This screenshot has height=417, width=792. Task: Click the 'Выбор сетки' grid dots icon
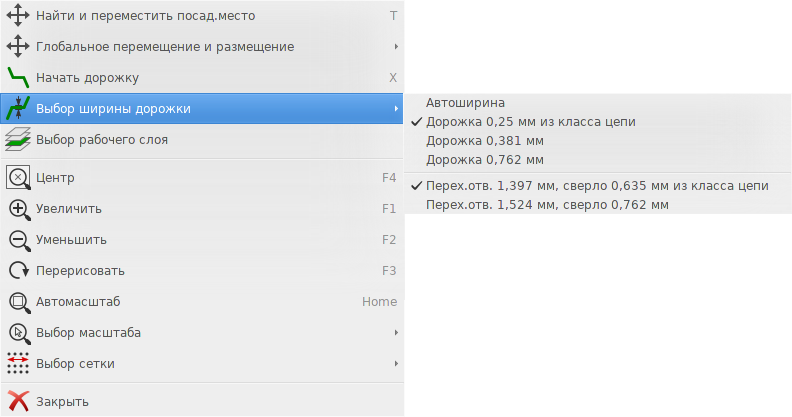click(18, 363)
